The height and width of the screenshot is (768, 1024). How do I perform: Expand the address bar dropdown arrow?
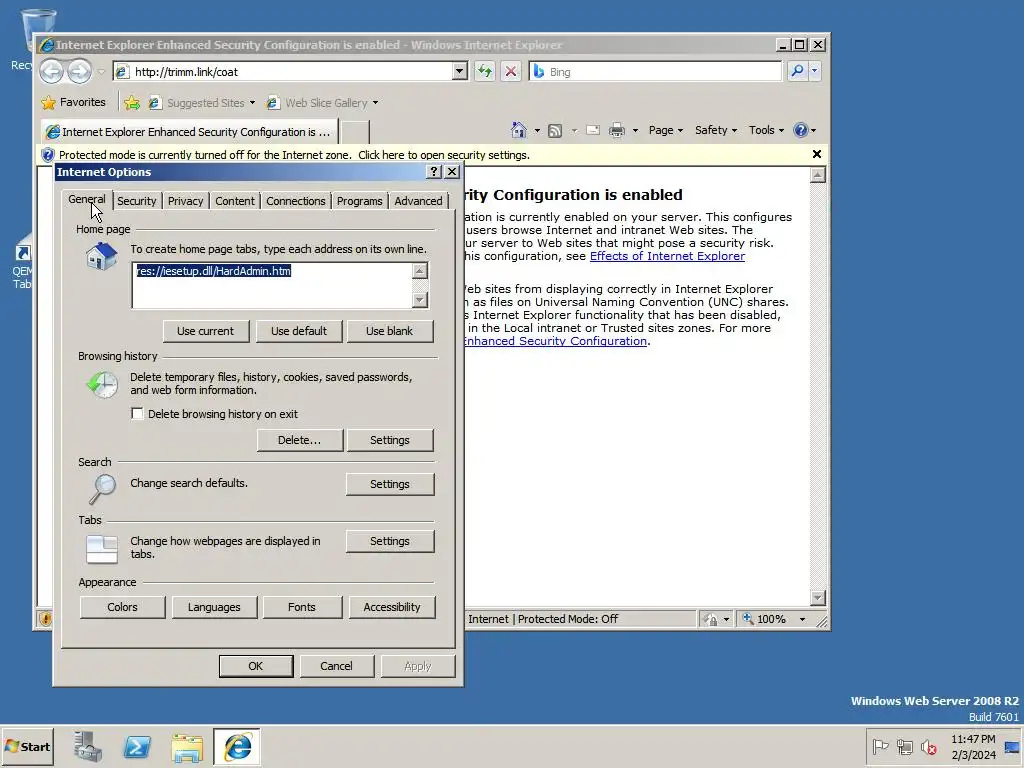point(460,71)
